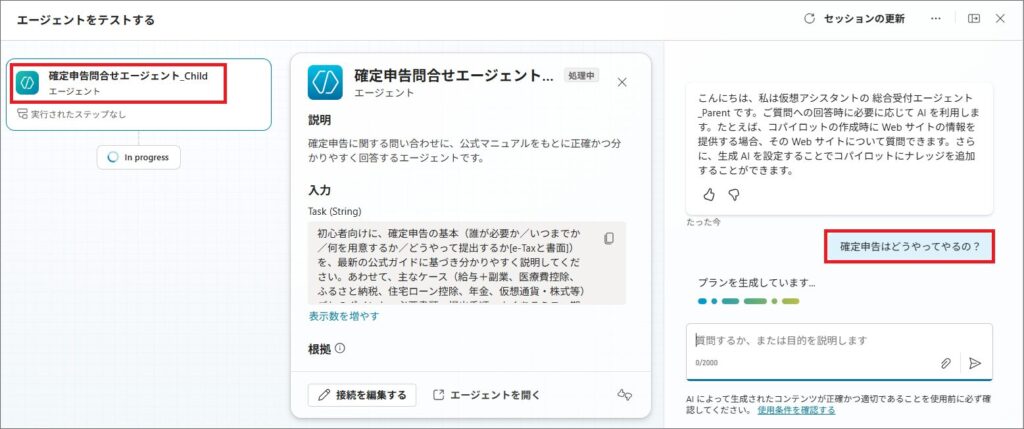Click the info icon next to 根拠
The width and height of the screenshot is (1024, 429).
point(340,349)
